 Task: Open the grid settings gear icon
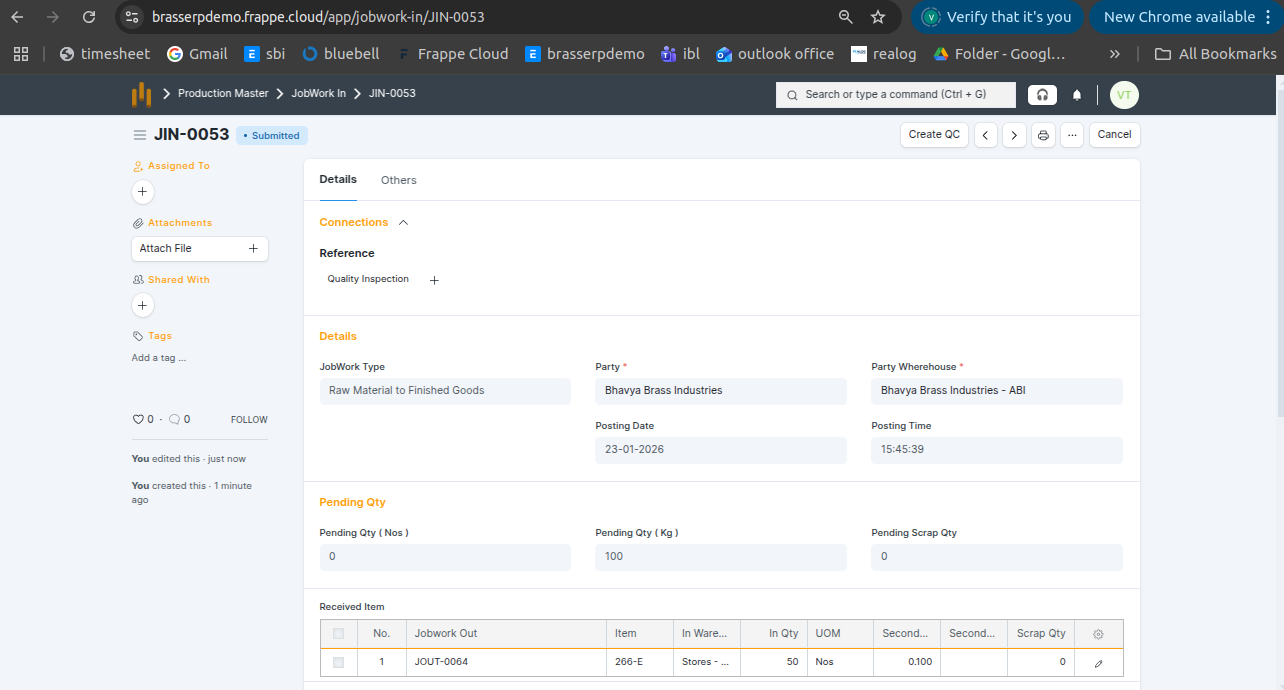(1098, 634)
